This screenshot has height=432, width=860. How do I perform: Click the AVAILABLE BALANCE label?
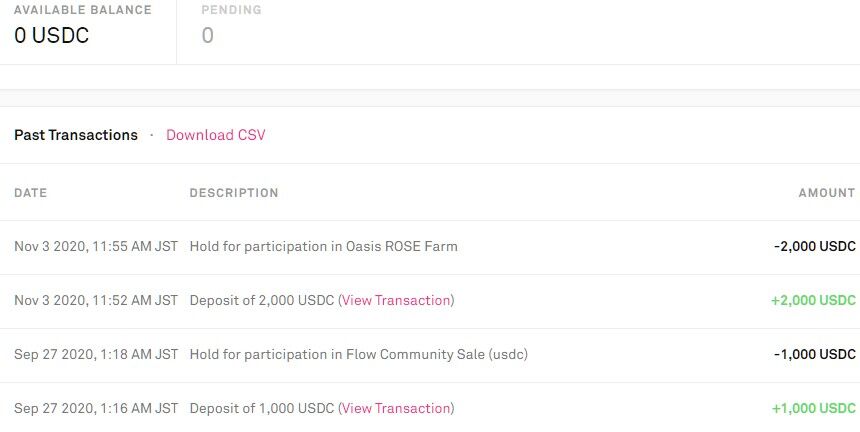coord(83,10)
